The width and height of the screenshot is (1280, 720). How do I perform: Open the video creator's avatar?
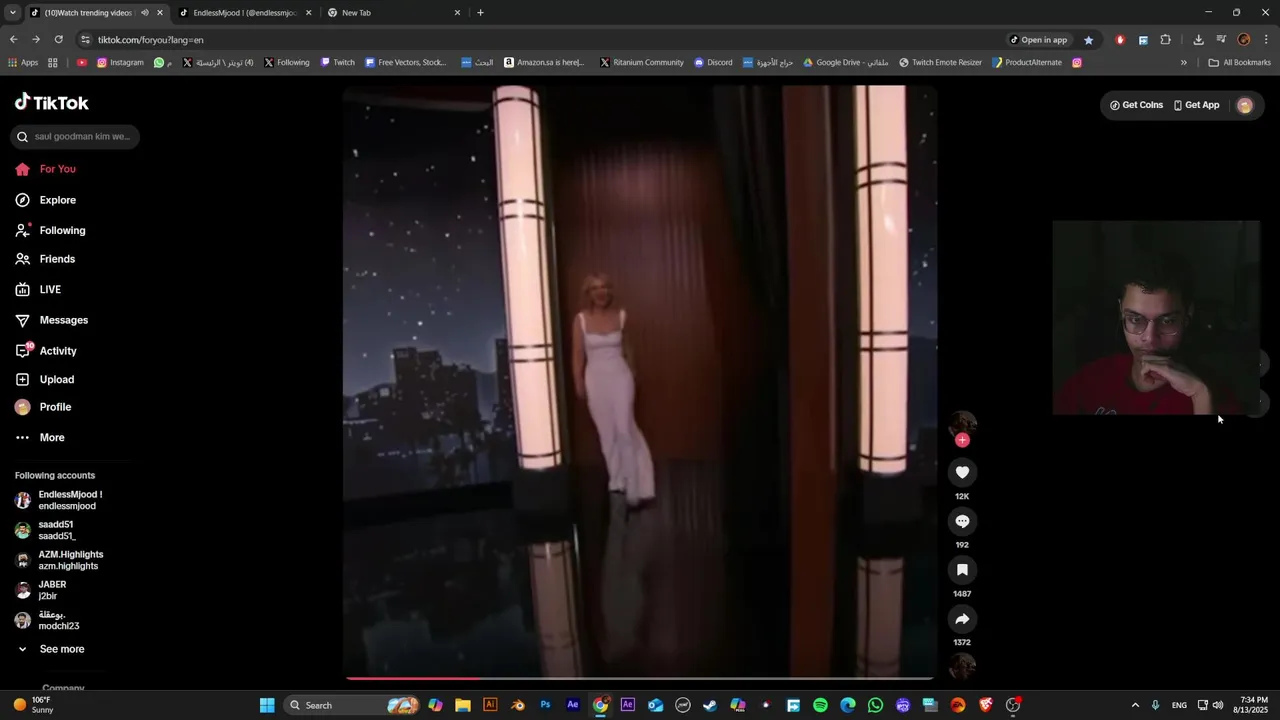point(962,424)
